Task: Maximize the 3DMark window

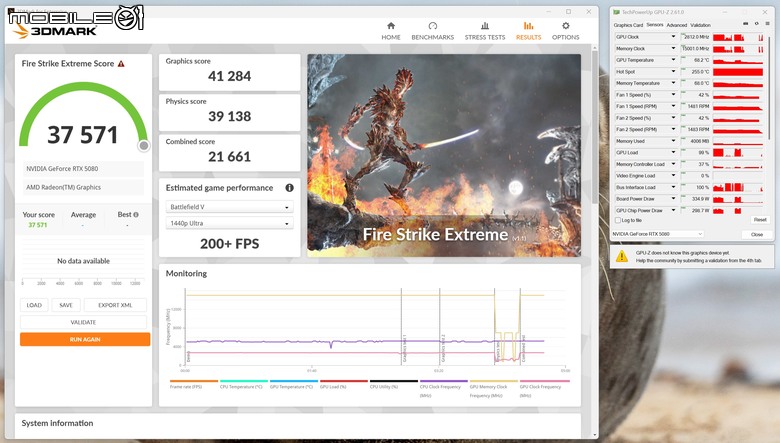Action: click(568, 11)
